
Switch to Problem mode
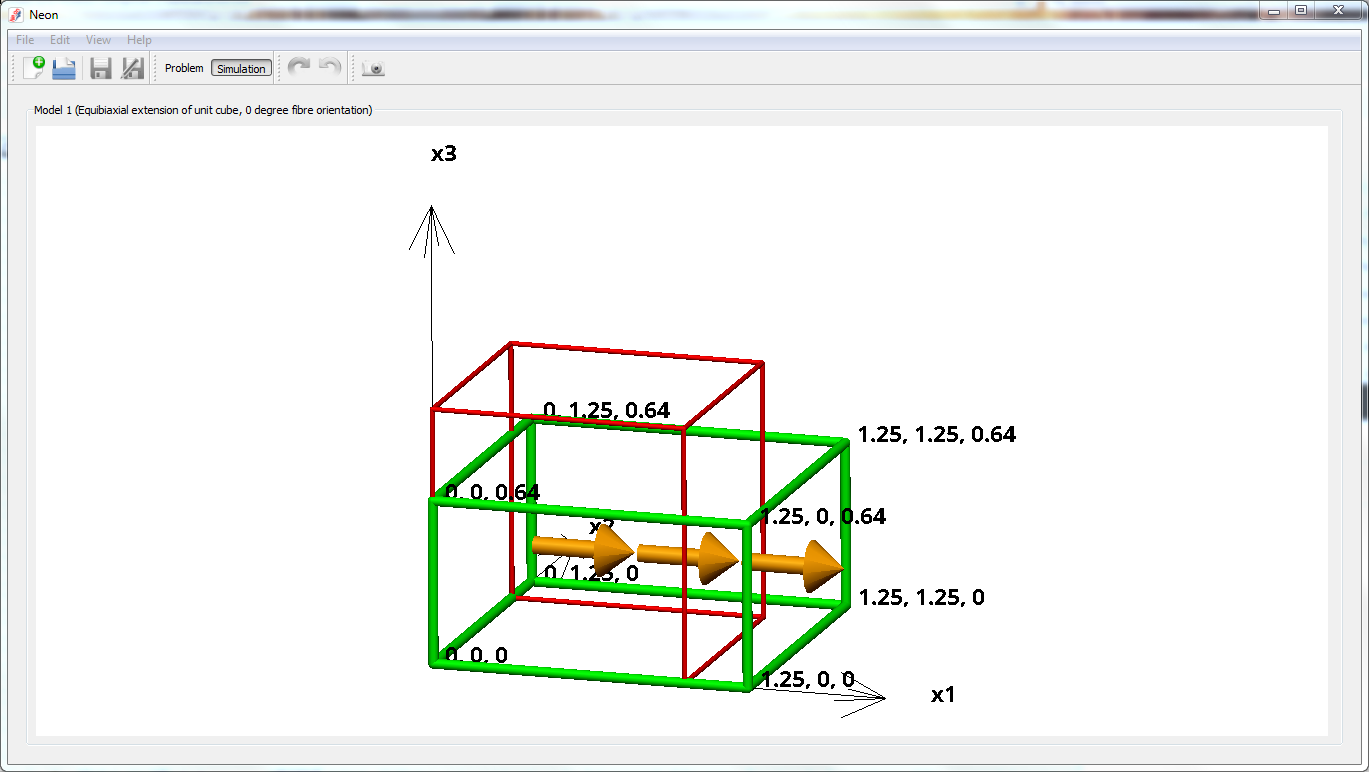[x=184, y=68]
